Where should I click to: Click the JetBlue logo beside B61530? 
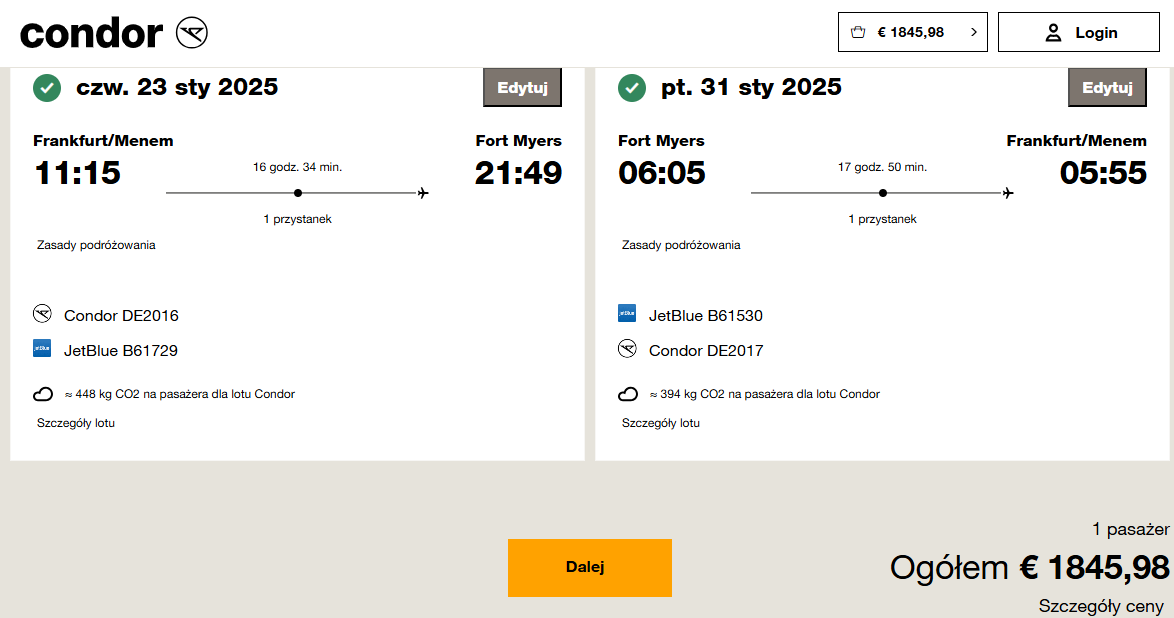627,313
